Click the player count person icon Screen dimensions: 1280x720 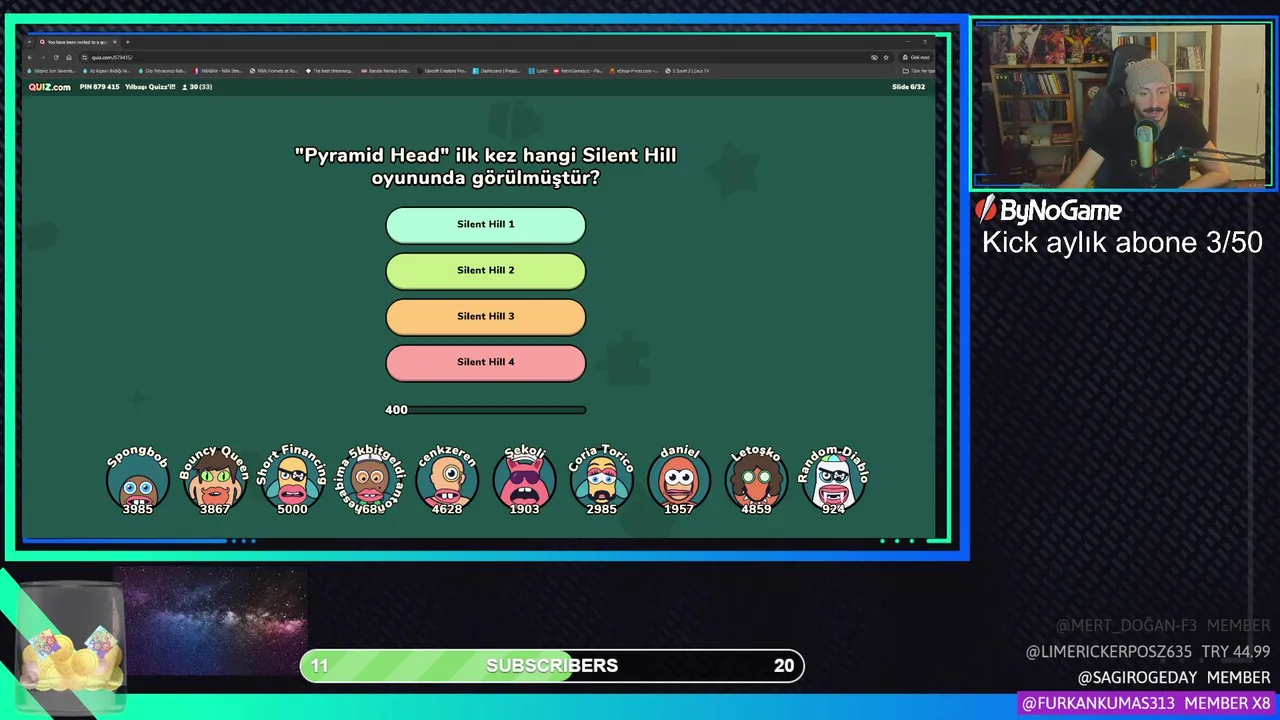click(x=185, y=87)
